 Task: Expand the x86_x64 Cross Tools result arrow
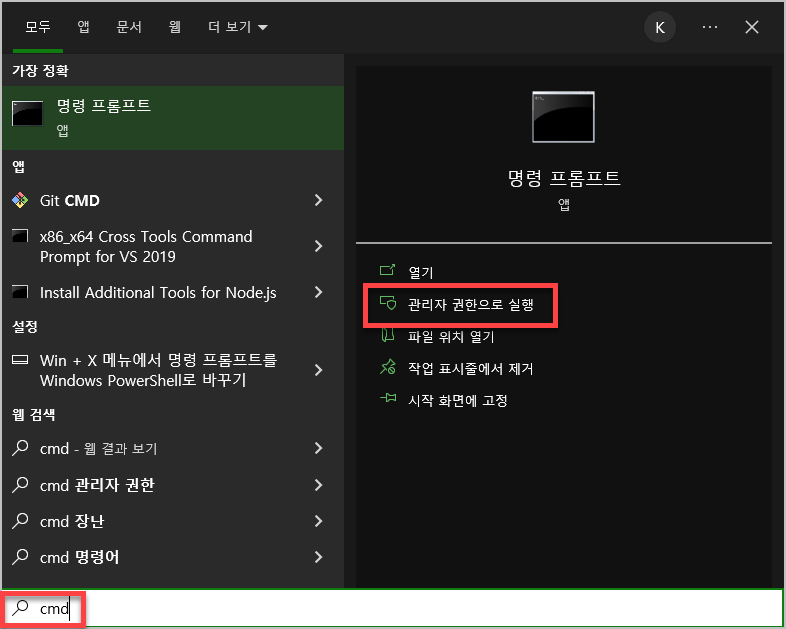(318, 246)
